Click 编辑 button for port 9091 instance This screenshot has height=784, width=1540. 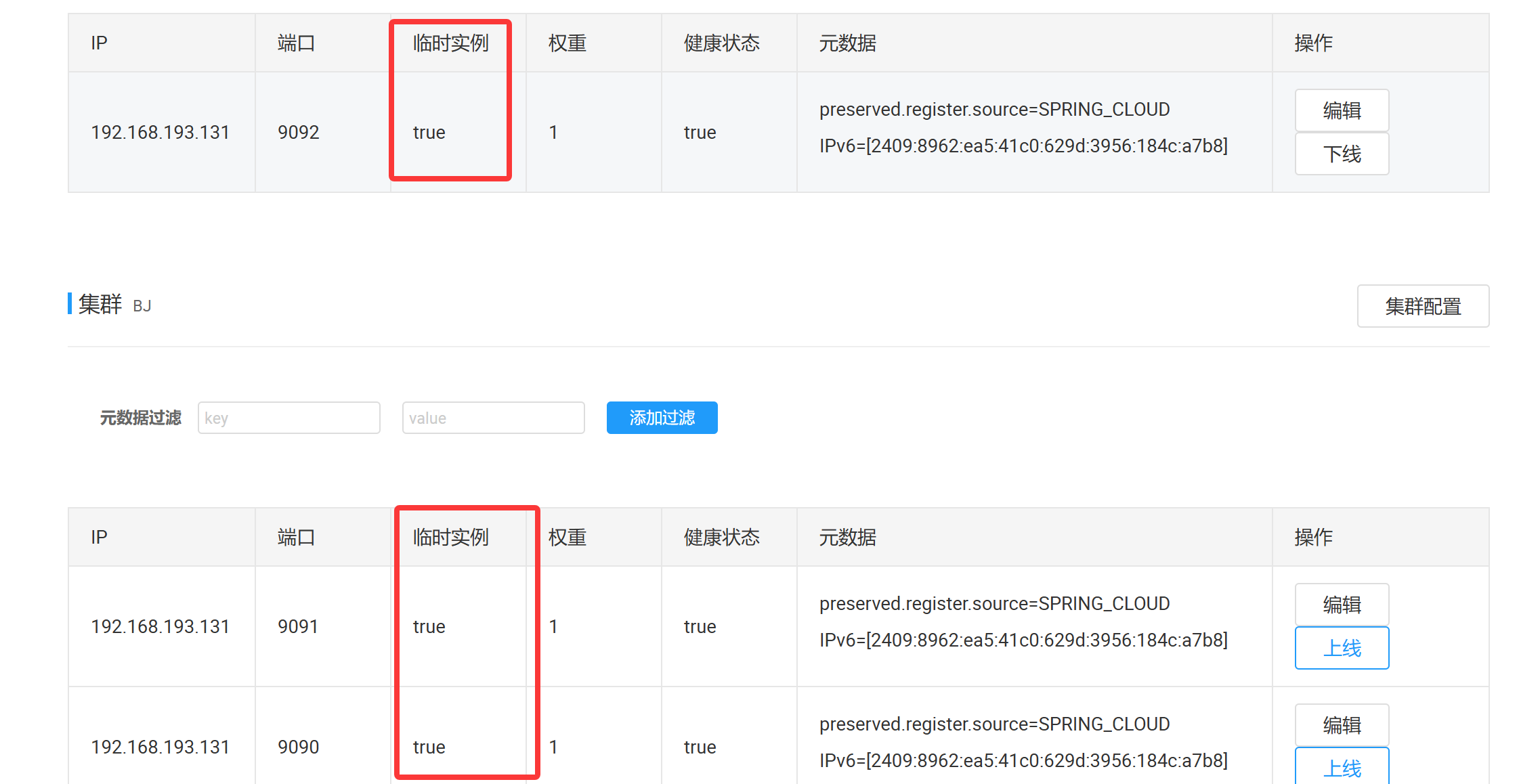click(1342, 605)
